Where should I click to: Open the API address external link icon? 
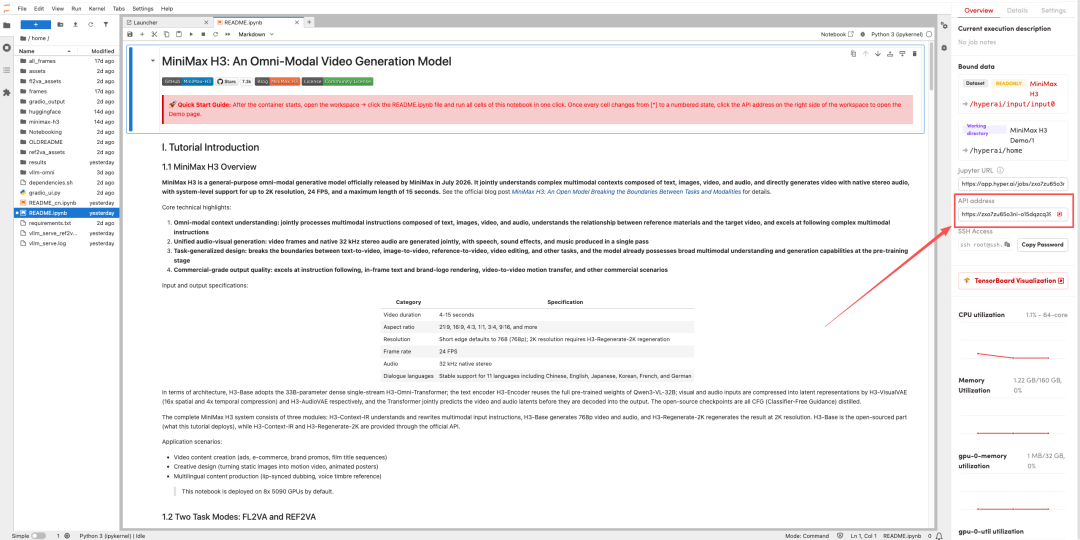click(1059, 214)
